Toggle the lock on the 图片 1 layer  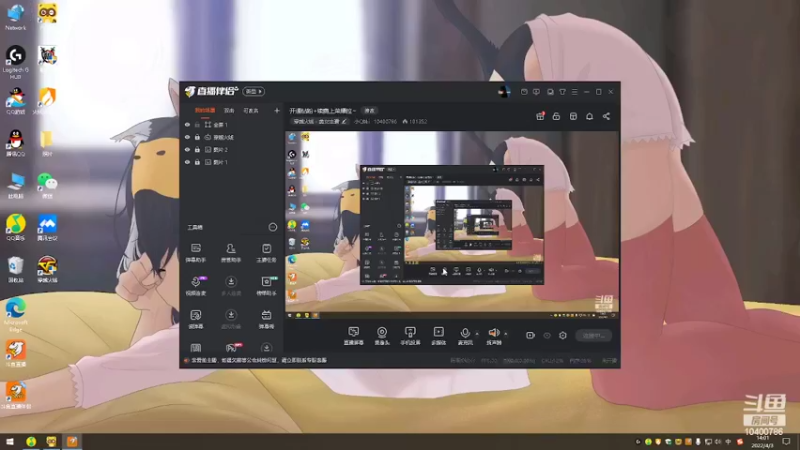point(197,162)
